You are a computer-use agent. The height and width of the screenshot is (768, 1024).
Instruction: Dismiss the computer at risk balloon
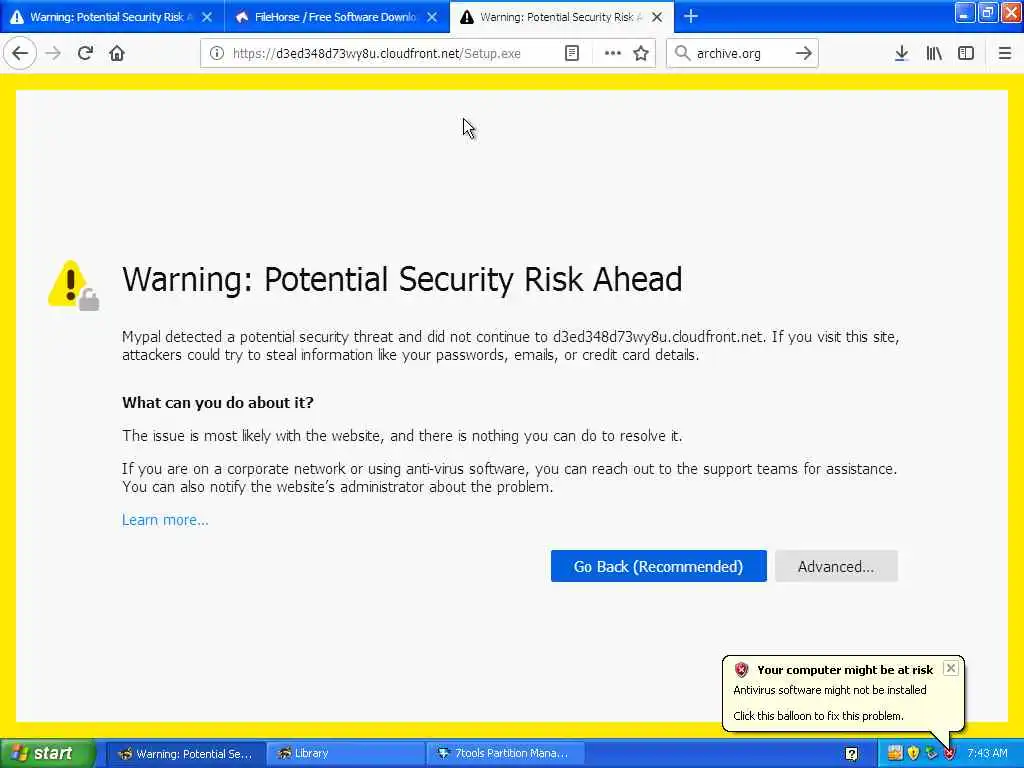tap(951, 668)
